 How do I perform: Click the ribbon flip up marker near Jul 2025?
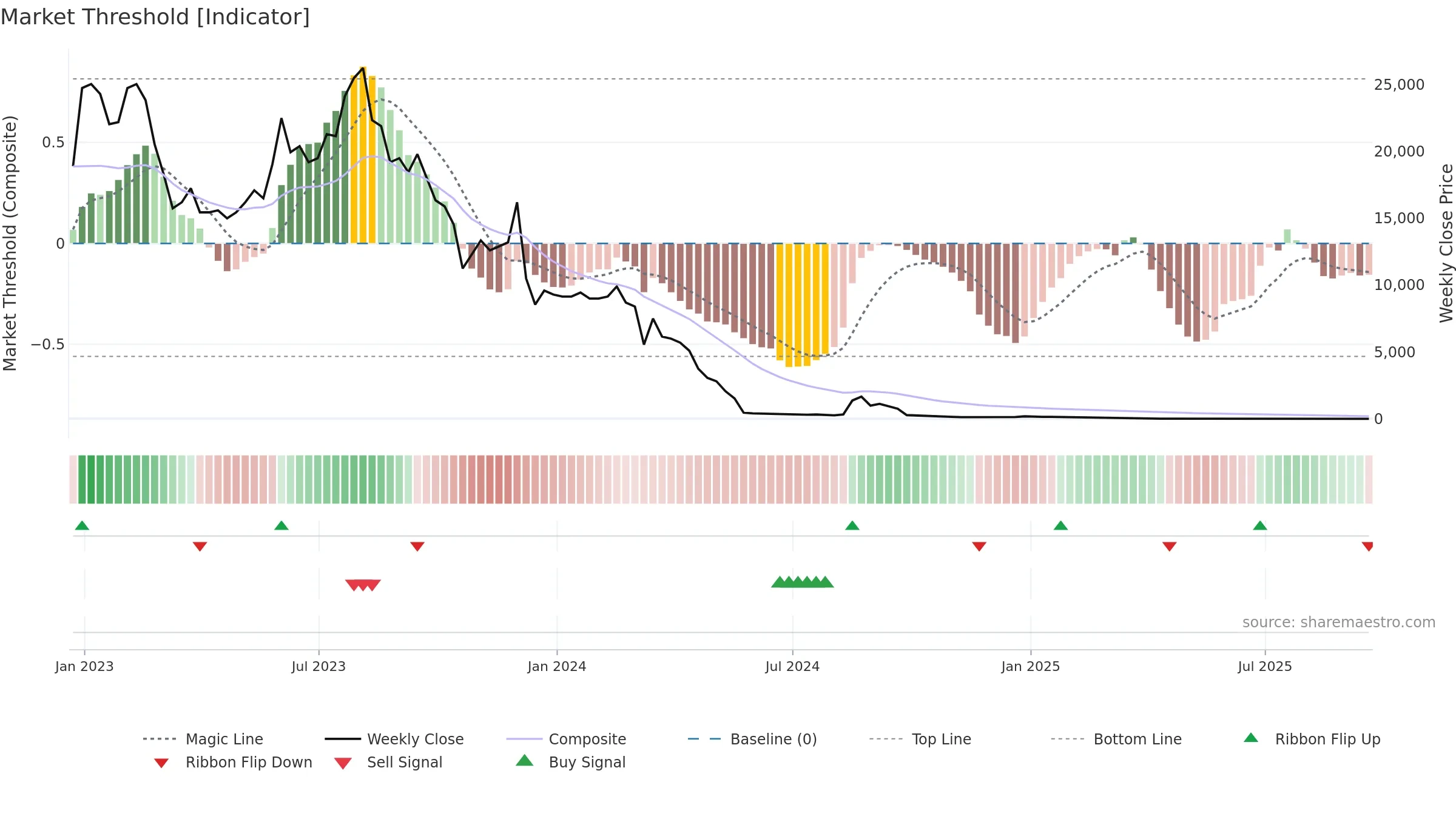click(1260, 525)
